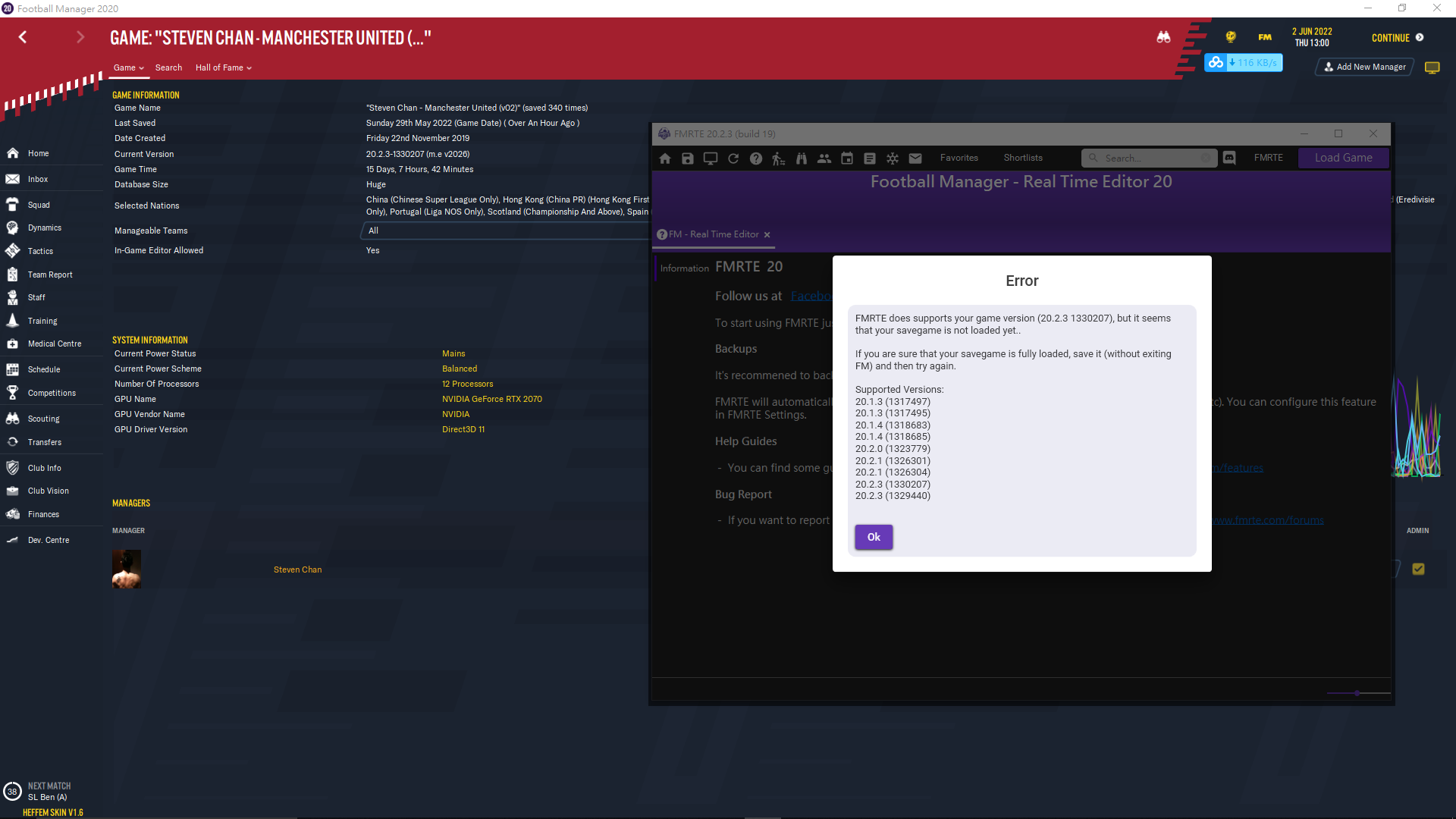Click the FMRTE search input field
The image size is (1456, 819).
pyautogui.click(x=1150, y=158)
